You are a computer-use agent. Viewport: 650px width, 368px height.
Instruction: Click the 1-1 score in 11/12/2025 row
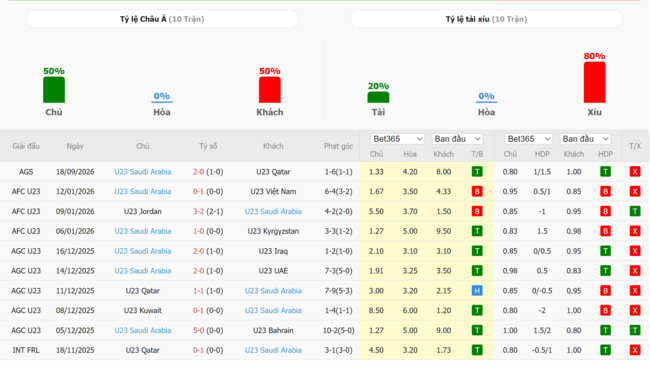pyautogui.click(x=199, y=291)
